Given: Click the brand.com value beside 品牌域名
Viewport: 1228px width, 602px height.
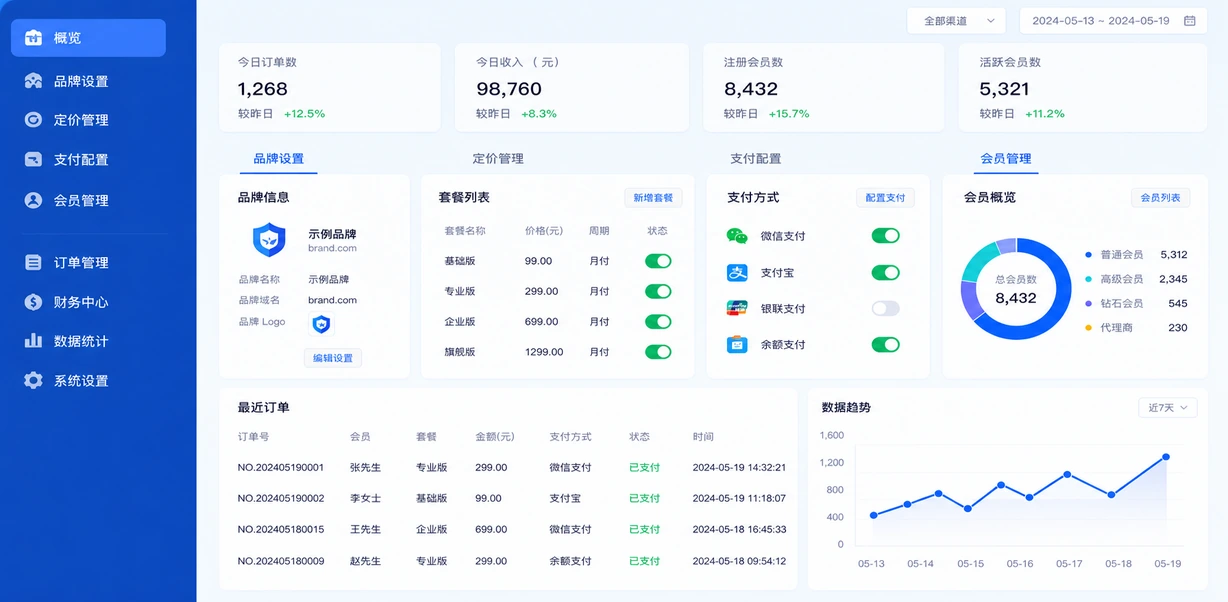Looking at the screenshot, I should pos(332,300).
